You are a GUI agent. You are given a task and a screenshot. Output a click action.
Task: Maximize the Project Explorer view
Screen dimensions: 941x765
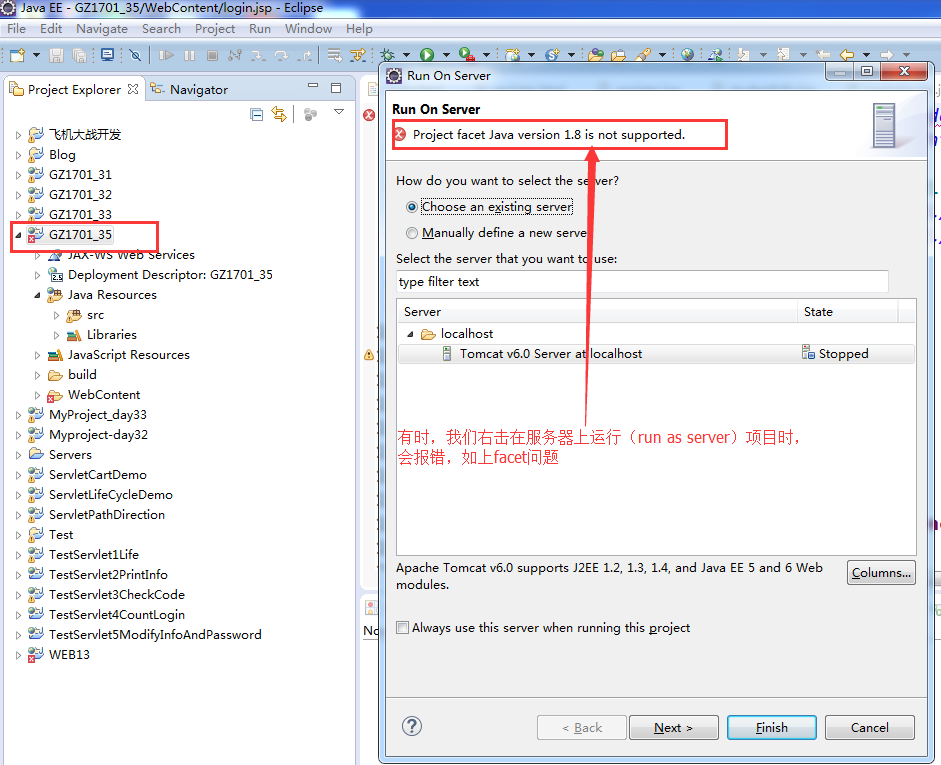336,88
